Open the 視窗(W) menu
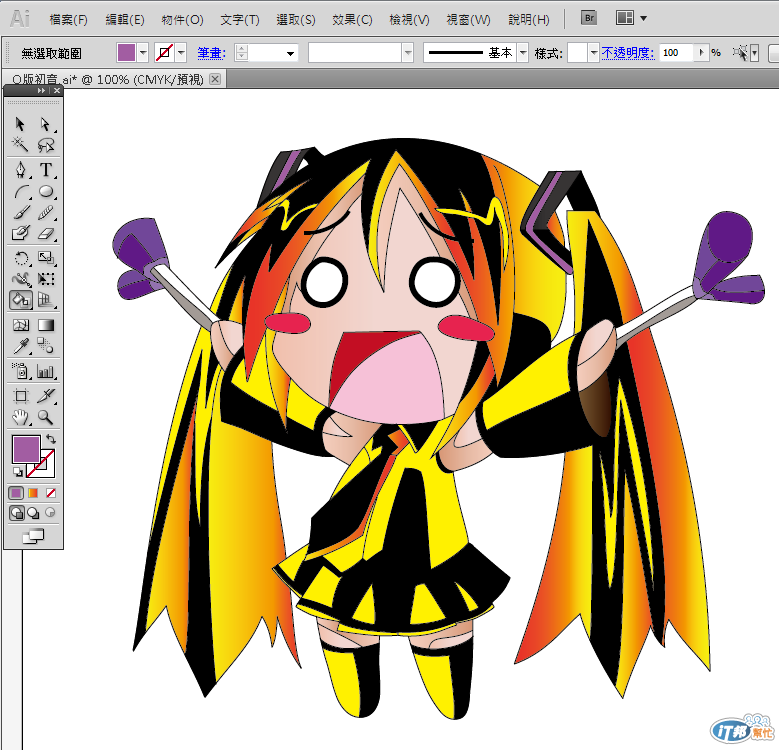 468,19
